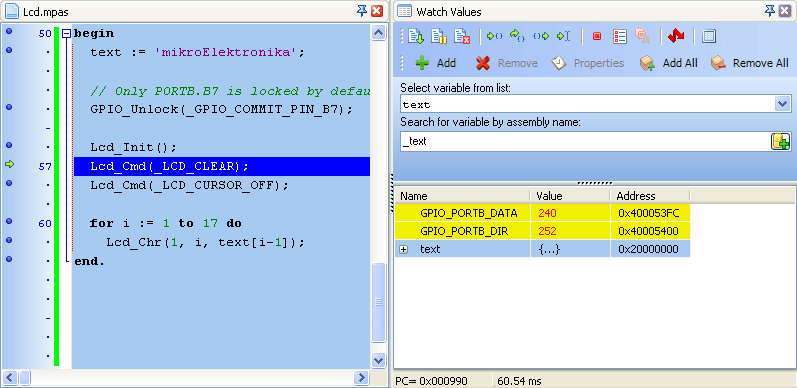Click the 60.54 ms status entry
The height and width of the screenshot is (388, 797).
click(519, 381)
